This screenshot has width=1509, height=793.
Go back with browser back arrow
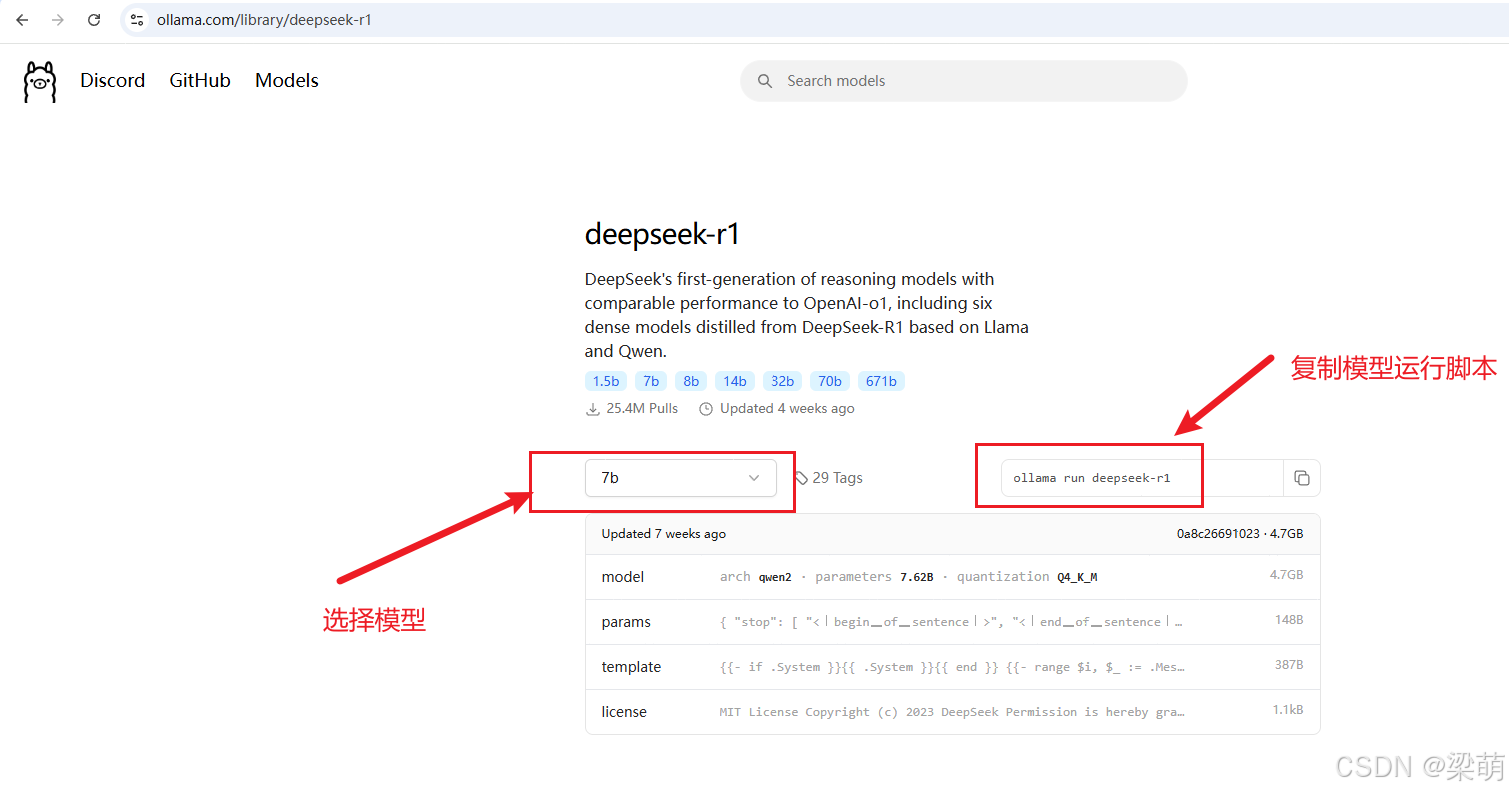(x=22, y=20)
